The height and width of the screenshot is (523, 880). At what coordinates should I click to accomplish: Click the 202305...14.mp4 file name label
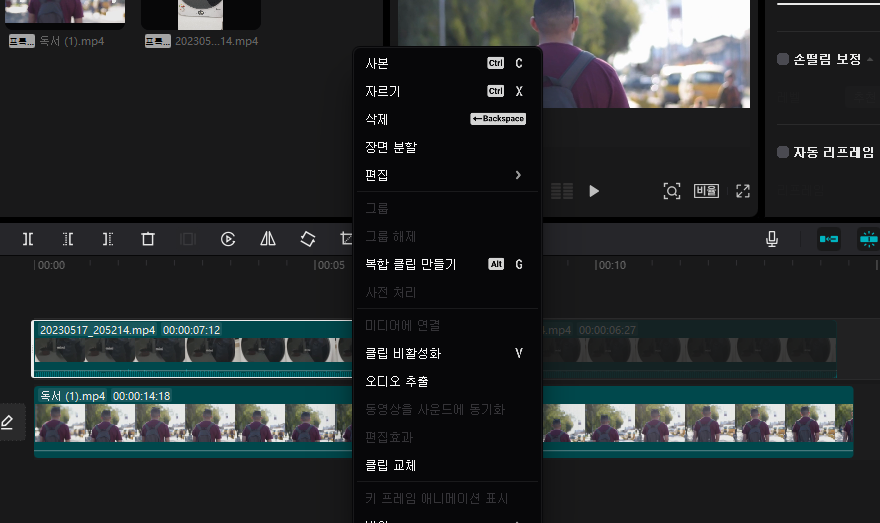[x=217, y=41]
